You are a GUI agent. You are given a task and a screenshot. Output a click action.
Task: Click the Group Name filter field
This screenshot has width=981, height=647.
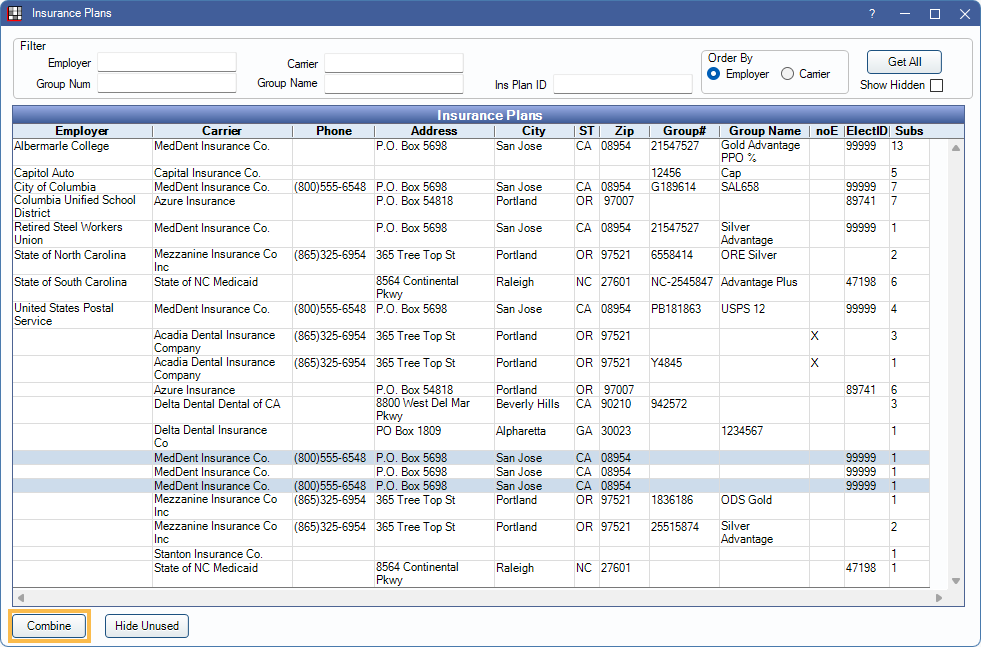tap(393, 84)
